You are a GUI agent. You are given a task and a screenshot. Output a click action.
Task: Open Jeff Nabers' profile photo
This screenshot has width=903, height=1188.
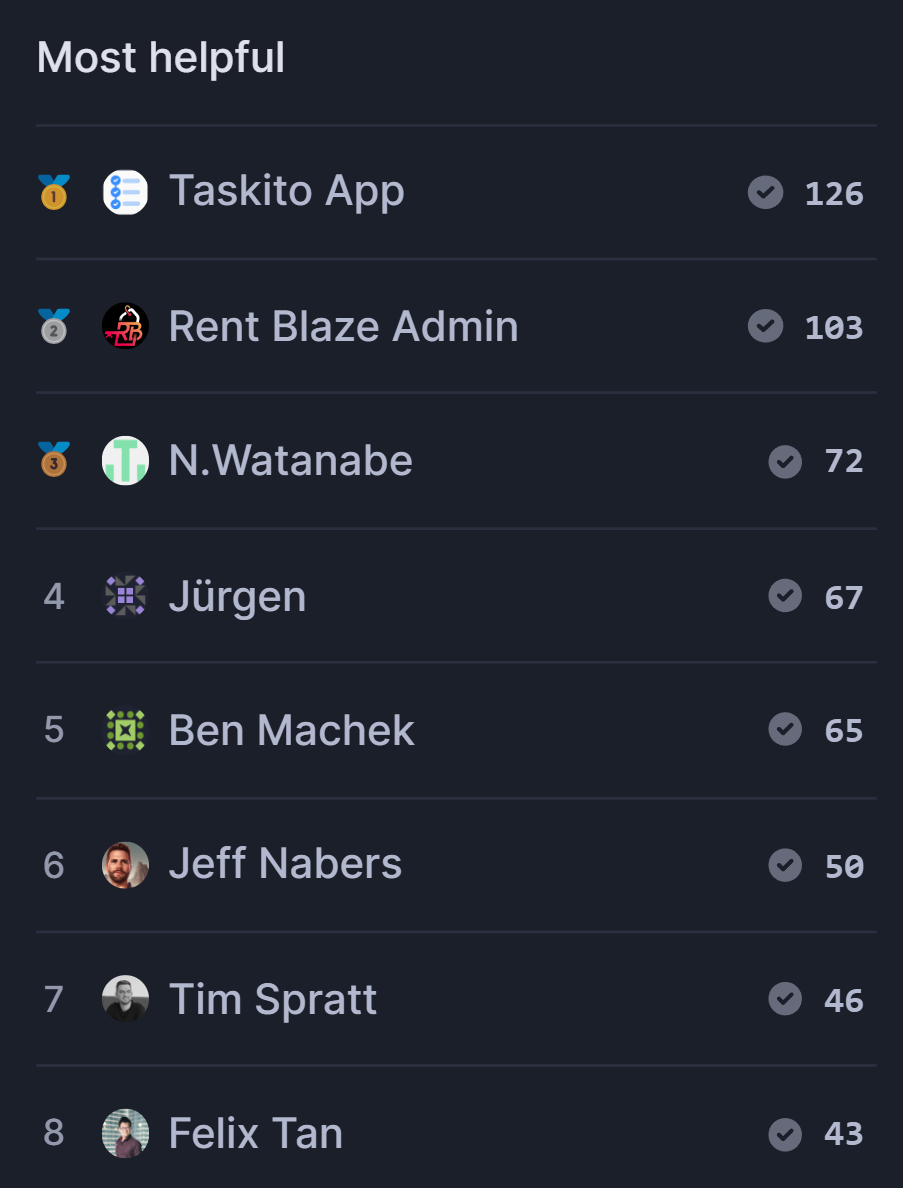click(x=126, y=864)
